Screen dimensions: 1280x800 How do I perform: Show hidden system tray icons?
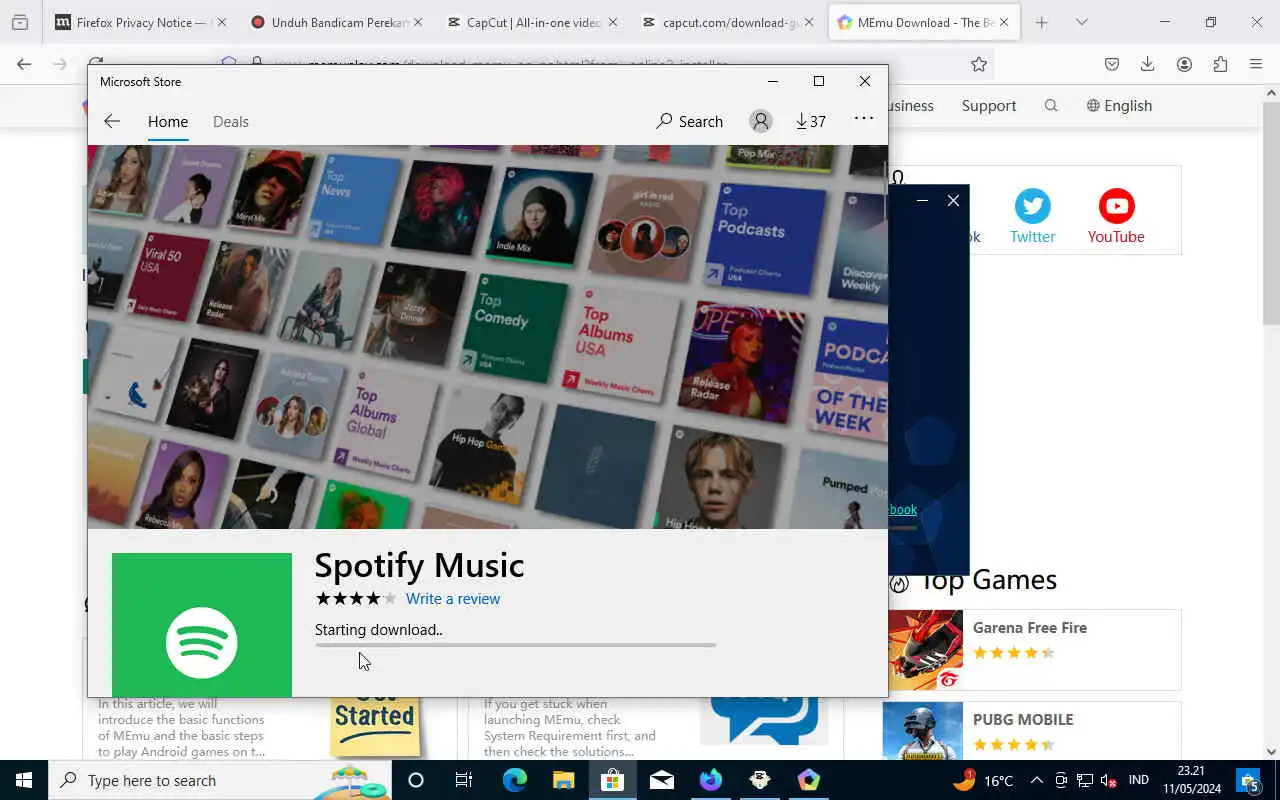click(1036, 780)
